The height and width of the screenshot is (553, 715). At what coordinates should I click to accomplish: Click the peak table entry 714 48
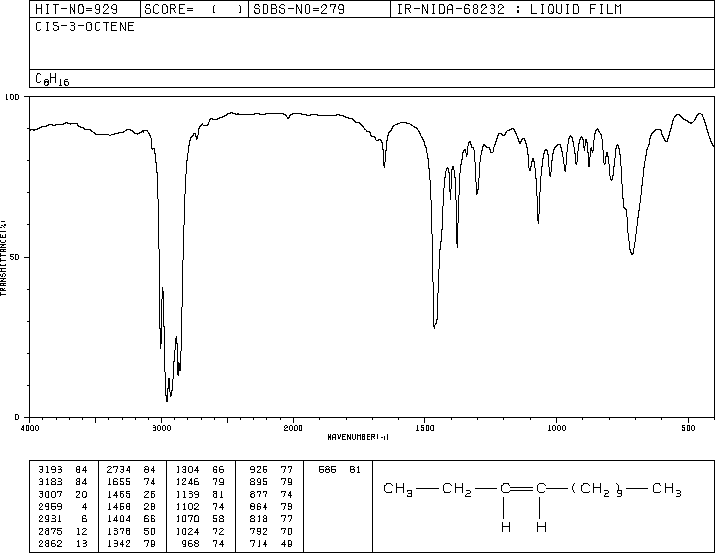pos(271,544)
